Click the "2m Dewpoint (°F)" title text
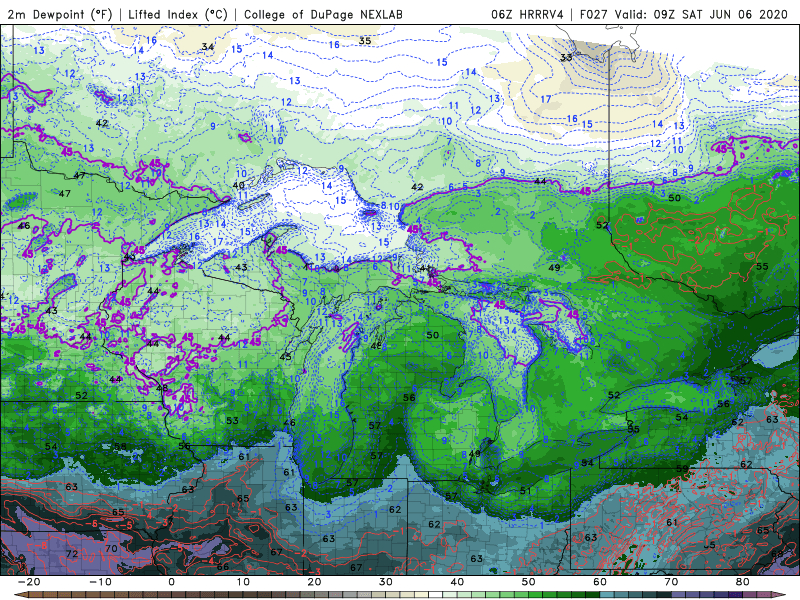 point(59,14)
